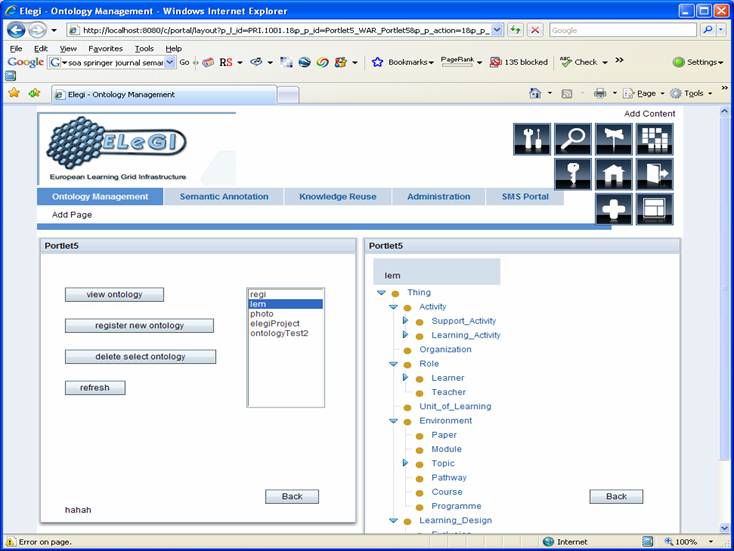Click the Add to Favorites star-plus icon
Screen dimensions: 734x551
[35, 93]
